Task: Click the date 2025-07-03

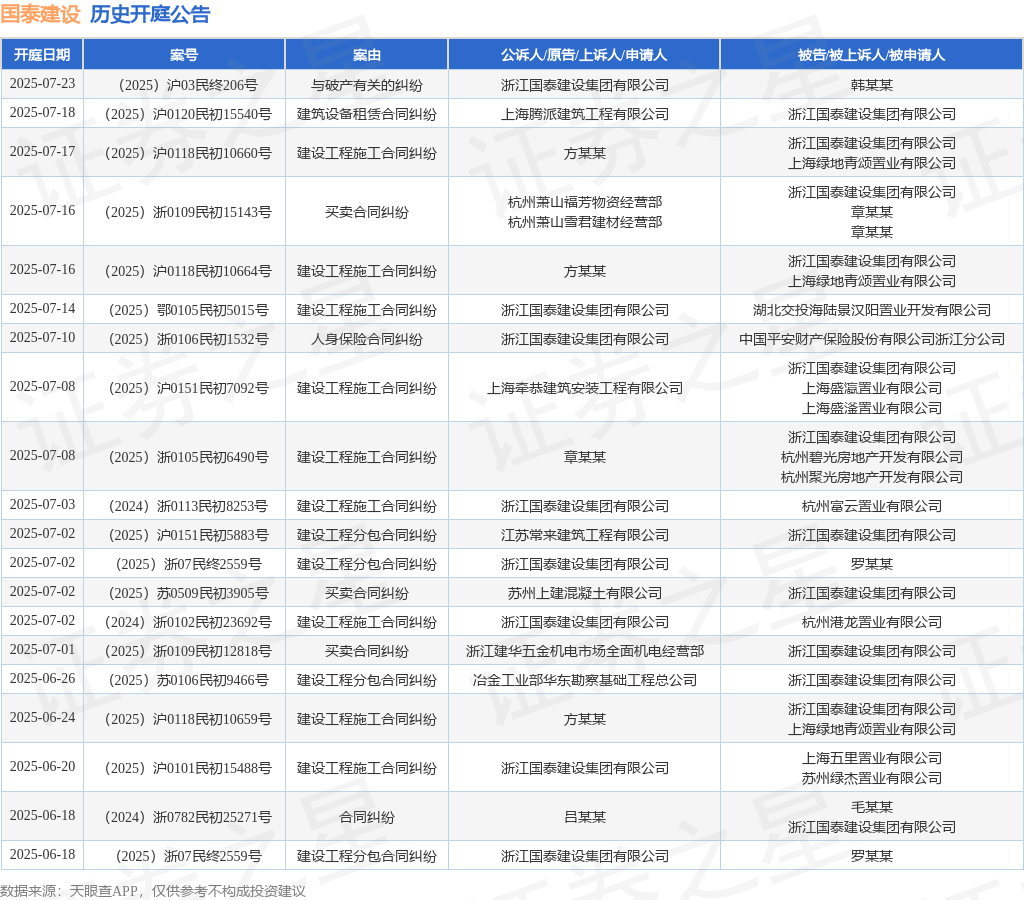Action: point(42,504)
